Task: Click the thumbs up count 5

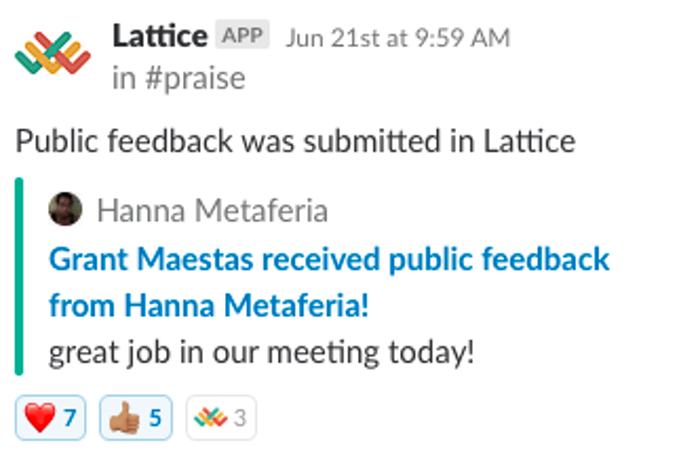Action: [x=155, y=418]
